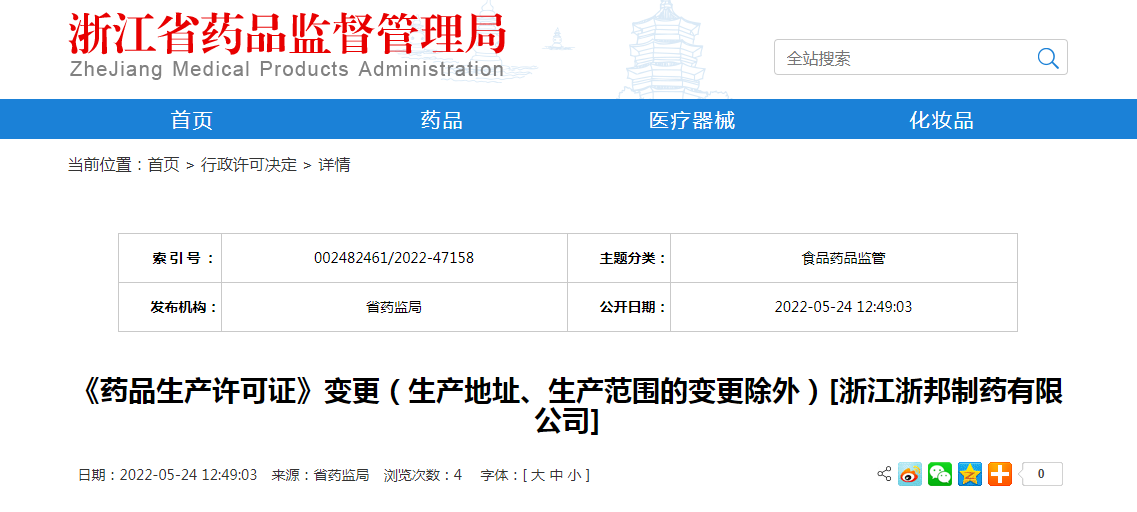Viewport: 1137px width, 512px height.
Task: Click the magnifier search icon
Action: click(1048, 58)
